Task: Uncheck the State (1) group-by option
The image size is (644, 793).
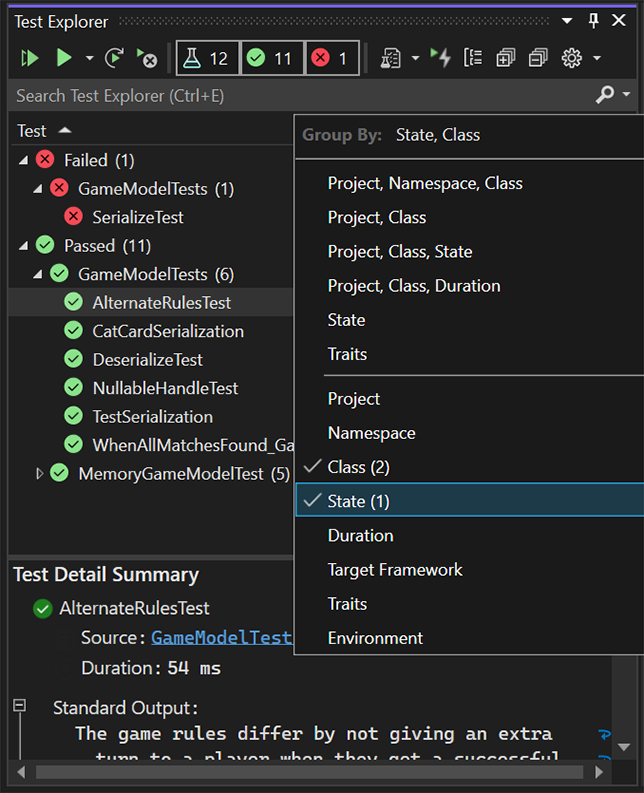Action: tap(469, 501)
